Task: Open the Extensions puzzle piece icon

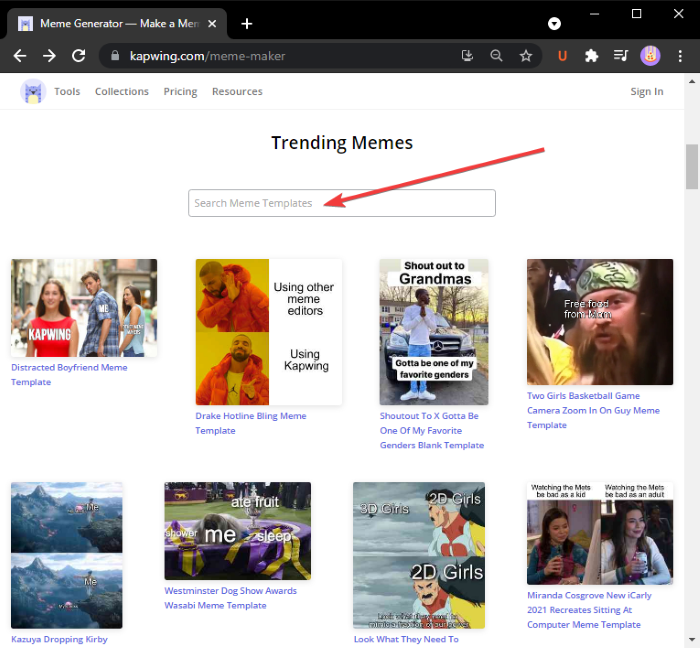Action: click(591, 56)
